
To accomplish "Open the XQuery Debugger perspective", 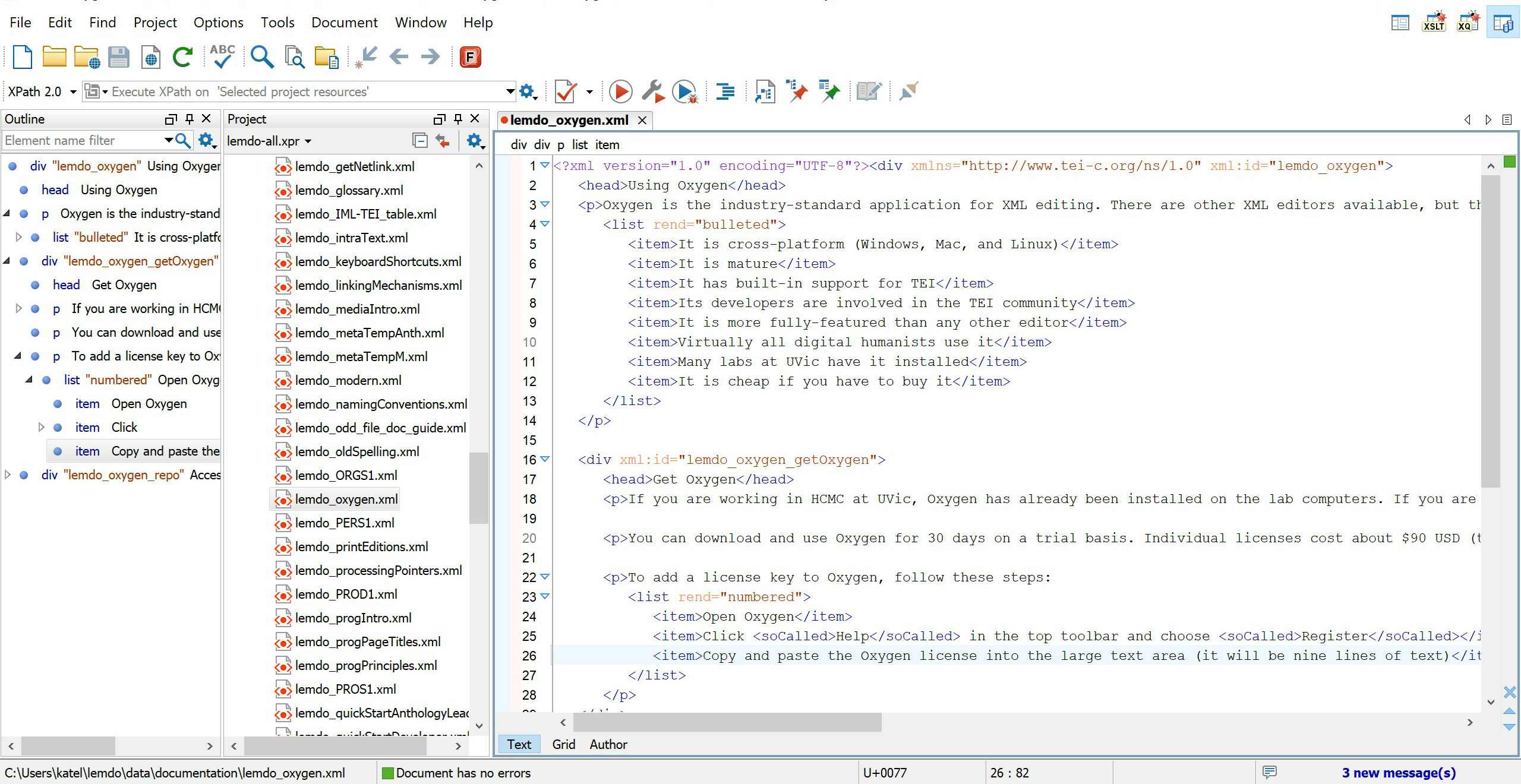I will click(x=1468, y=23).
